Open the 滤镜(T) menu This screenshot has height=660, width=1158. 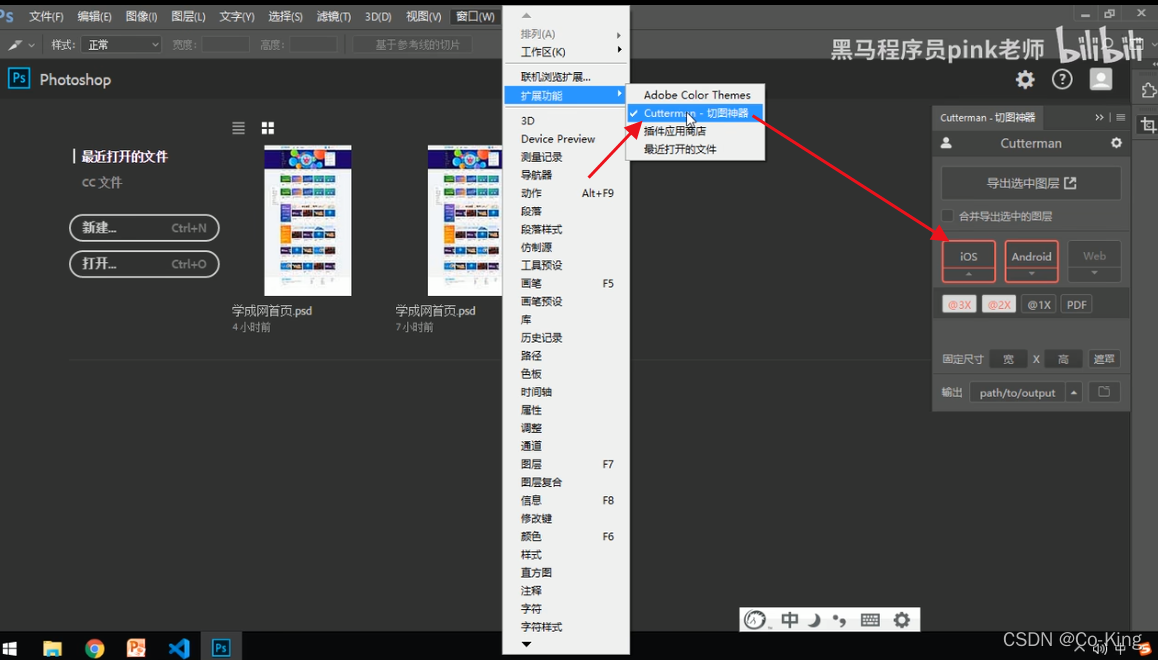point(333,16)
